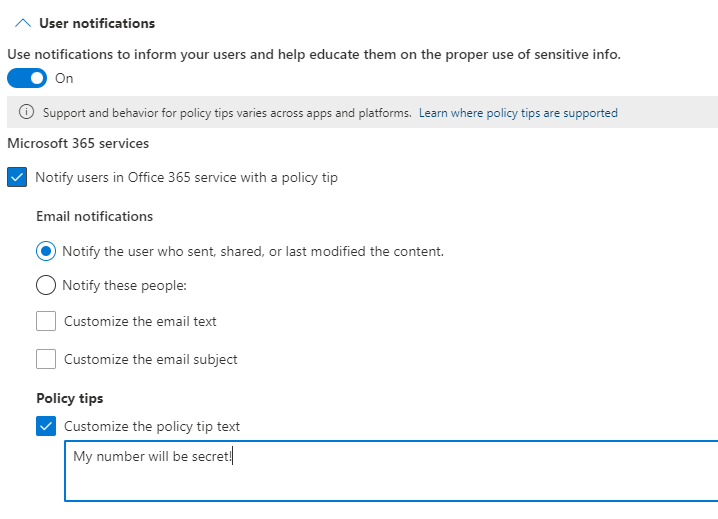Turn off the user notifications toggle switch
This screenshot has width=718, height=519.
point(27,78)
